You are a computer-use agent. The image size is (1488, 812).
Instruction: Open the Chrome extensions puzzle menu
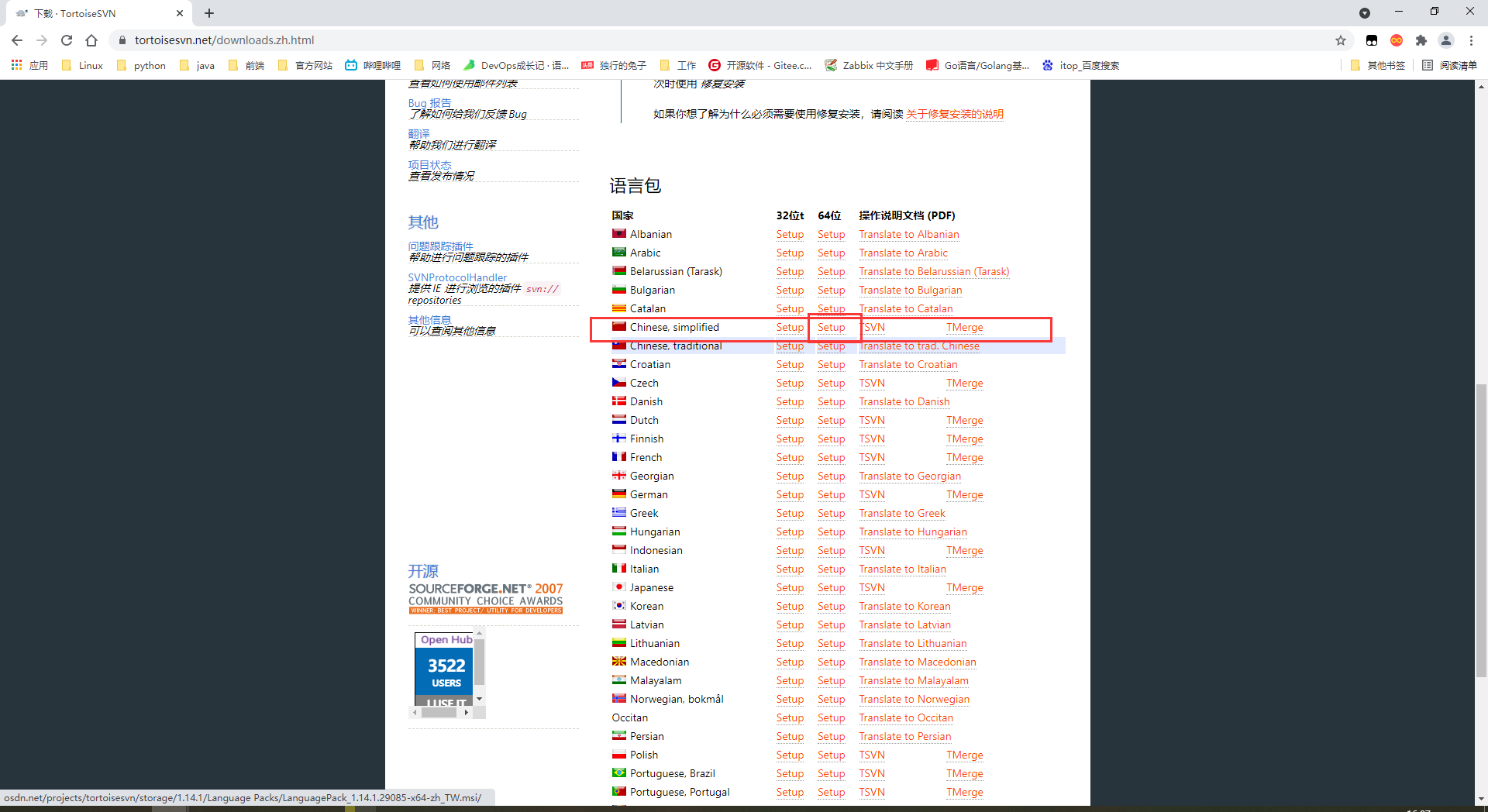[x=1421, y=40]
